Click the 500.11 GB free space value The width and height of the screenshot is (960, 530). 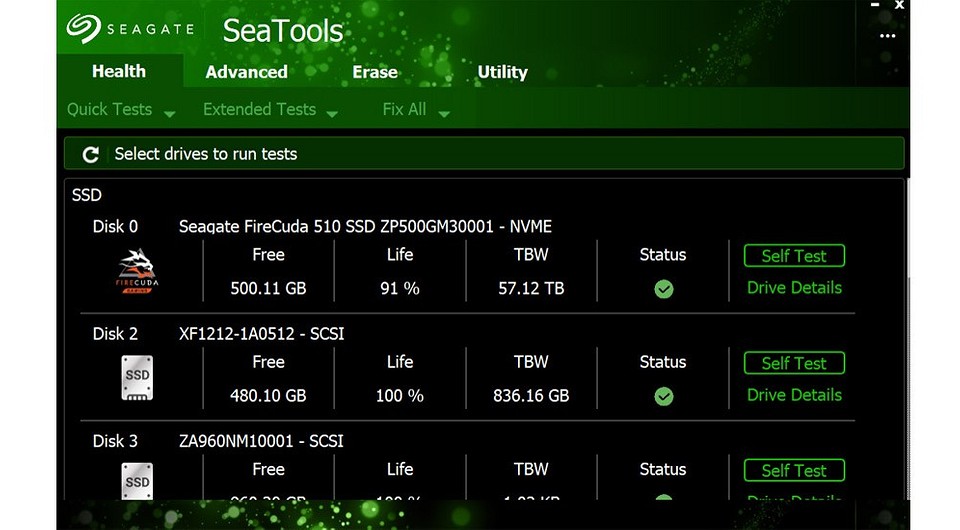tap(268, 288)
